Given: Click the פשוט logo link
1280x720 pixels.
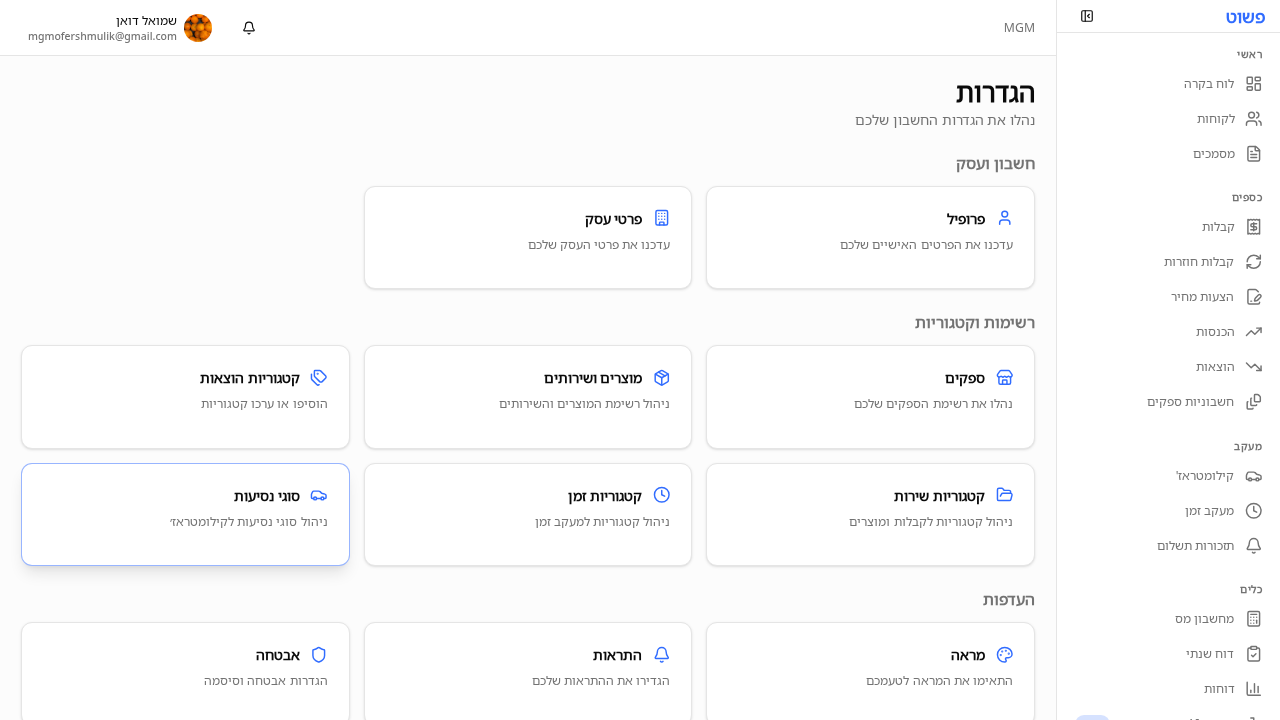Looking at the screenshot, I should (1245, 17).
